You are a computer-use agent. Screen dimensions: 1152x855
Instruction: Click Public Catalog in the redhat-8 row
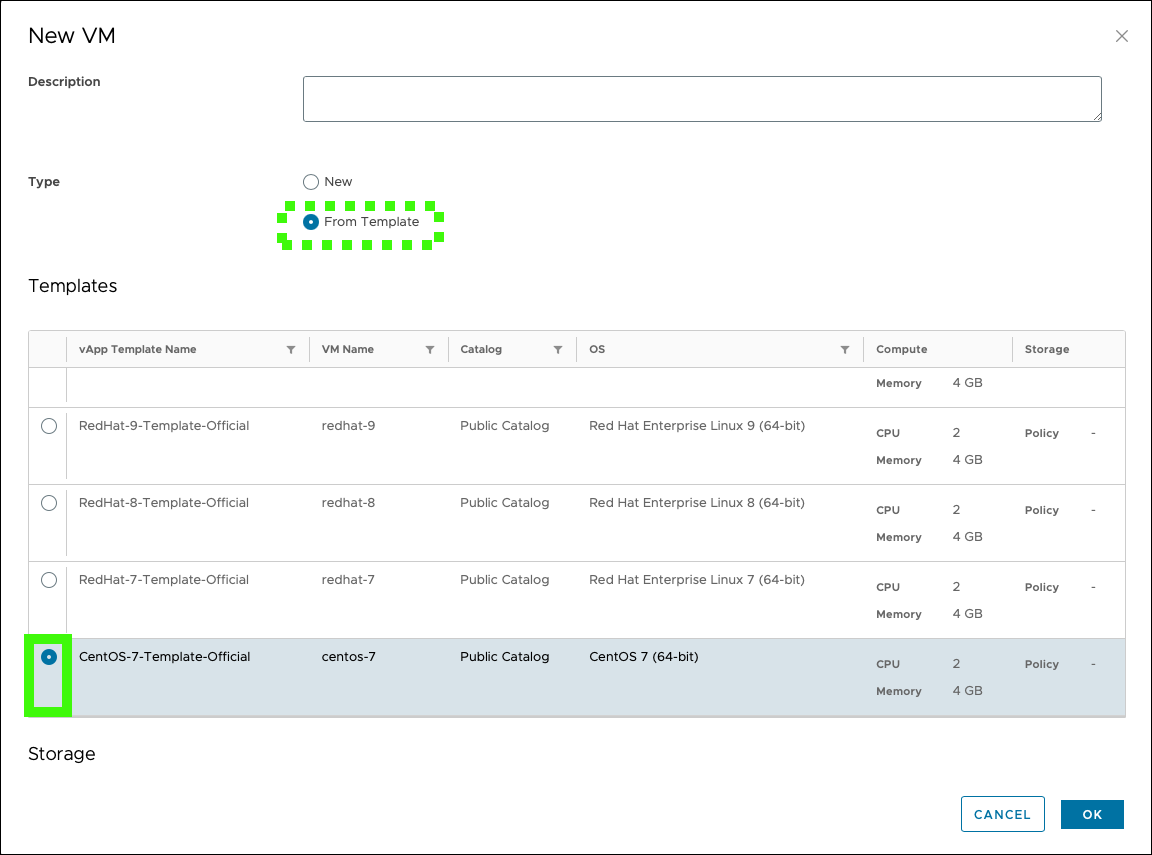coord(505,503)
